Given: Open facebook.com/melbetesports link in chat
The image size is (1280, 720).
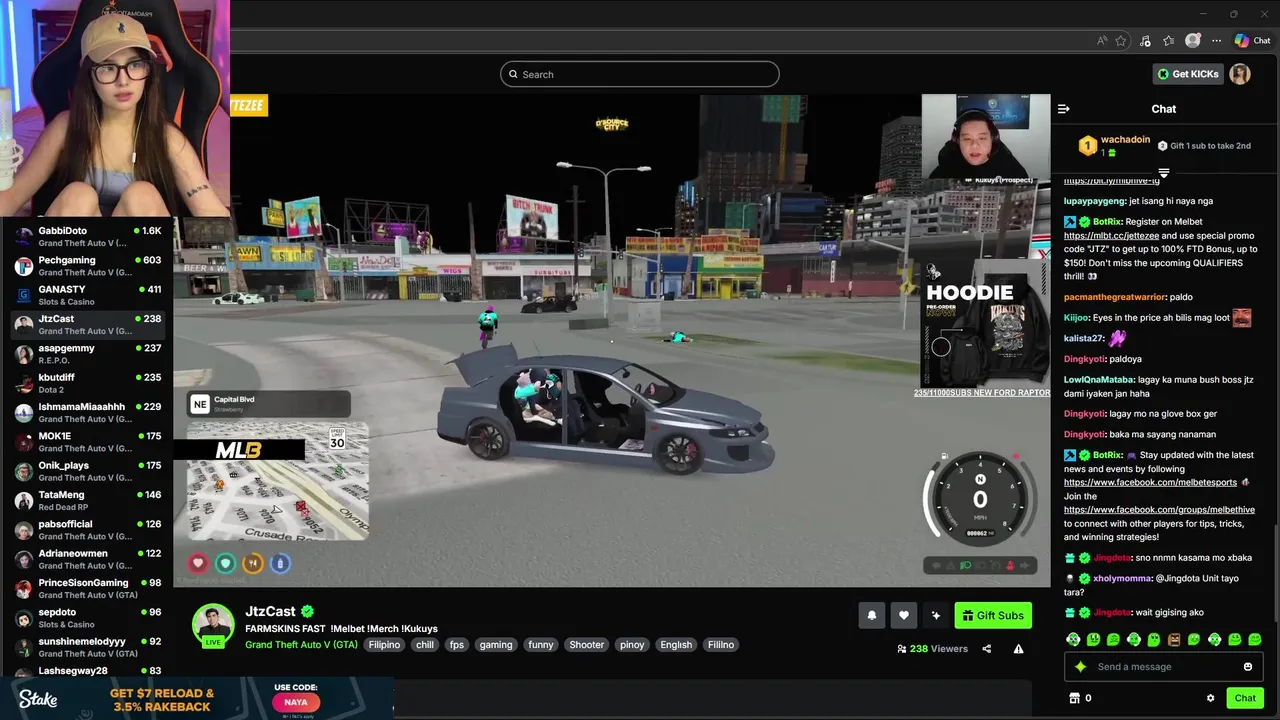Looking at the screenshot, I should point(1150,482).
